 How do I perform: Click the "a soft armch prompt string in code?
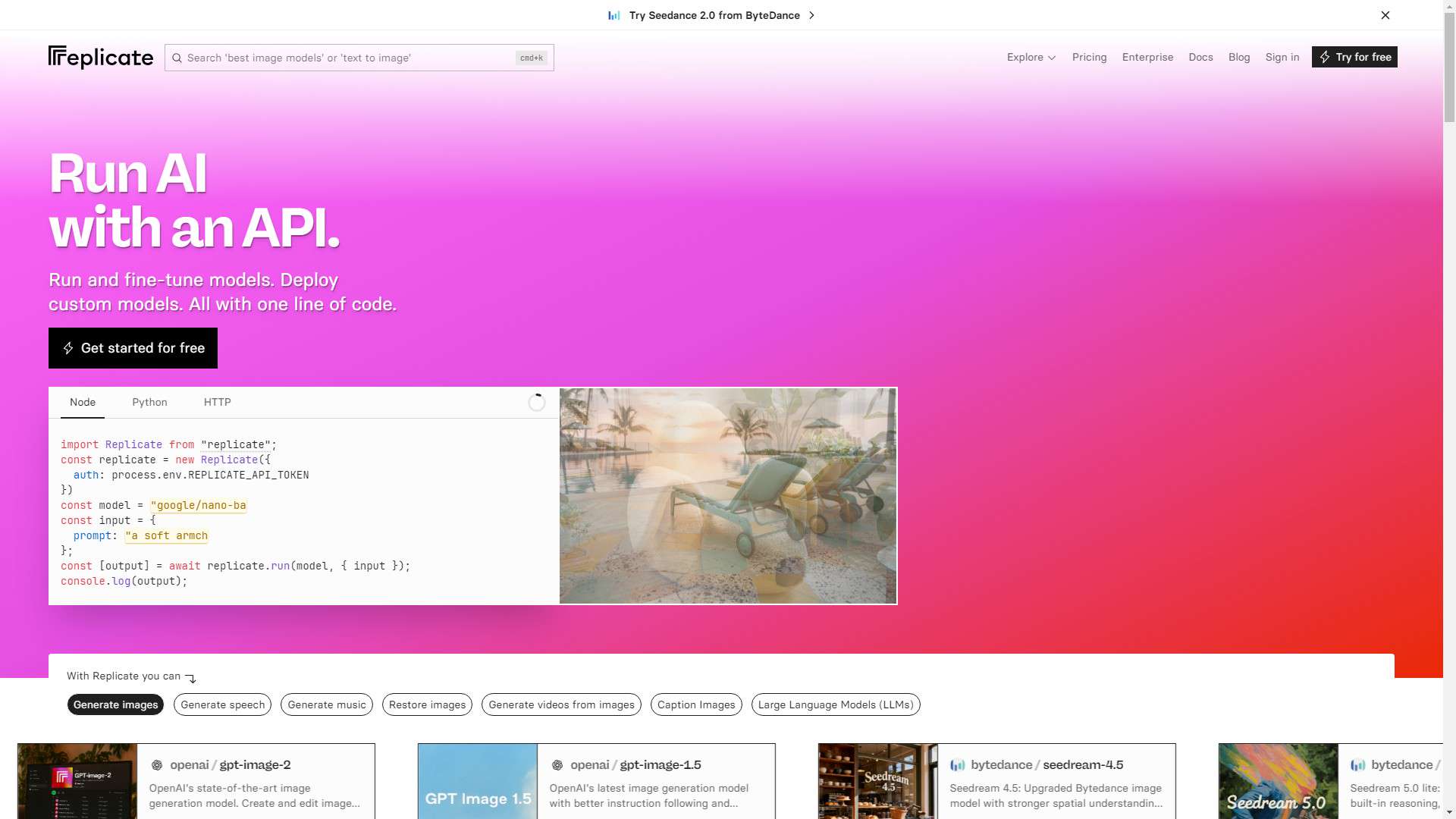tap(167, 535)
